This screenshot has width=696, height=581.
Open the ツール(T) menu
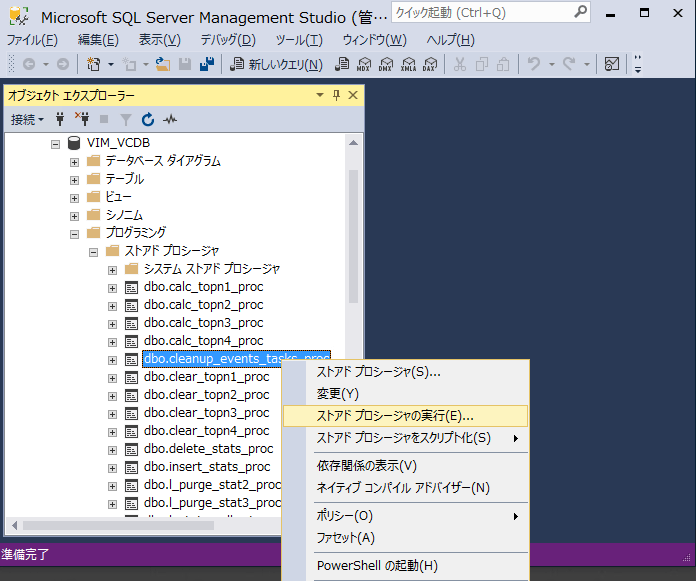[x=299, y=40]
